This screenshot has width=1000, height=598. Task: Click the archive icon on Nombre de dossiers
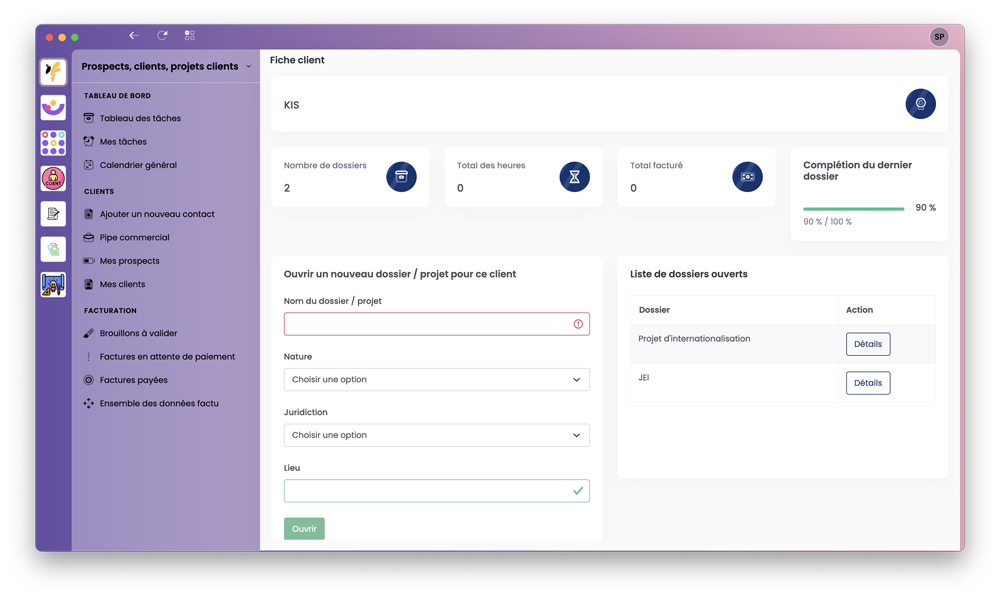401,177
